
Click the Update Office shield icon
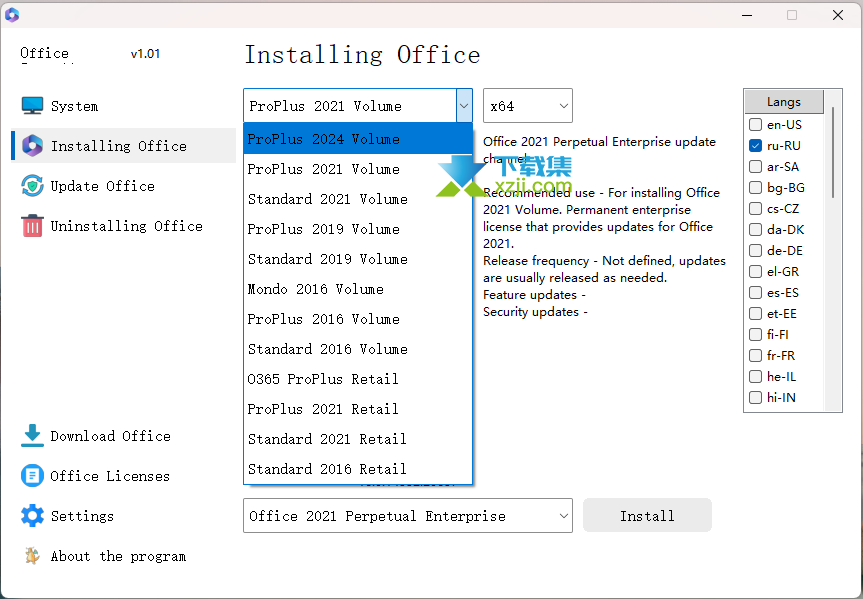click(x=32, y=186)
